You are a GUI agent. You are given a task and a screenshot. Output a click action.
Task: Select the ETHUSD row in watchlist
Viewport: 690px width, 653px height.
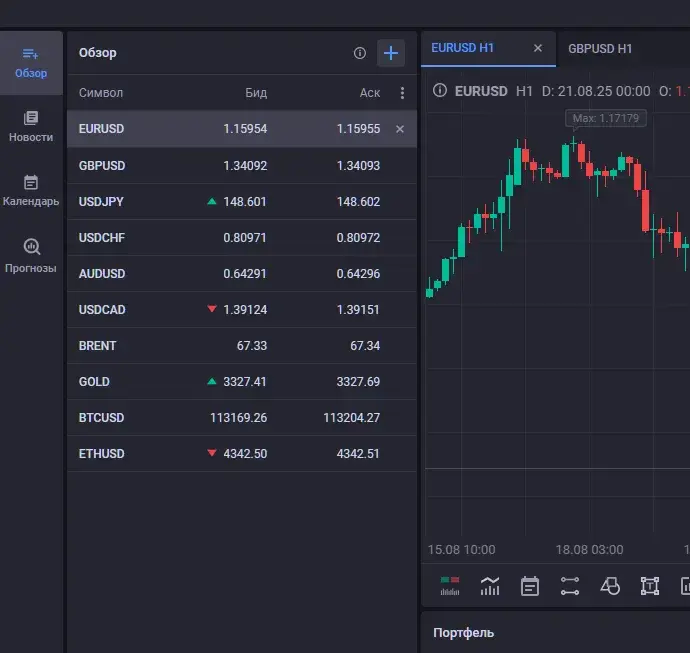coord(242,454)
